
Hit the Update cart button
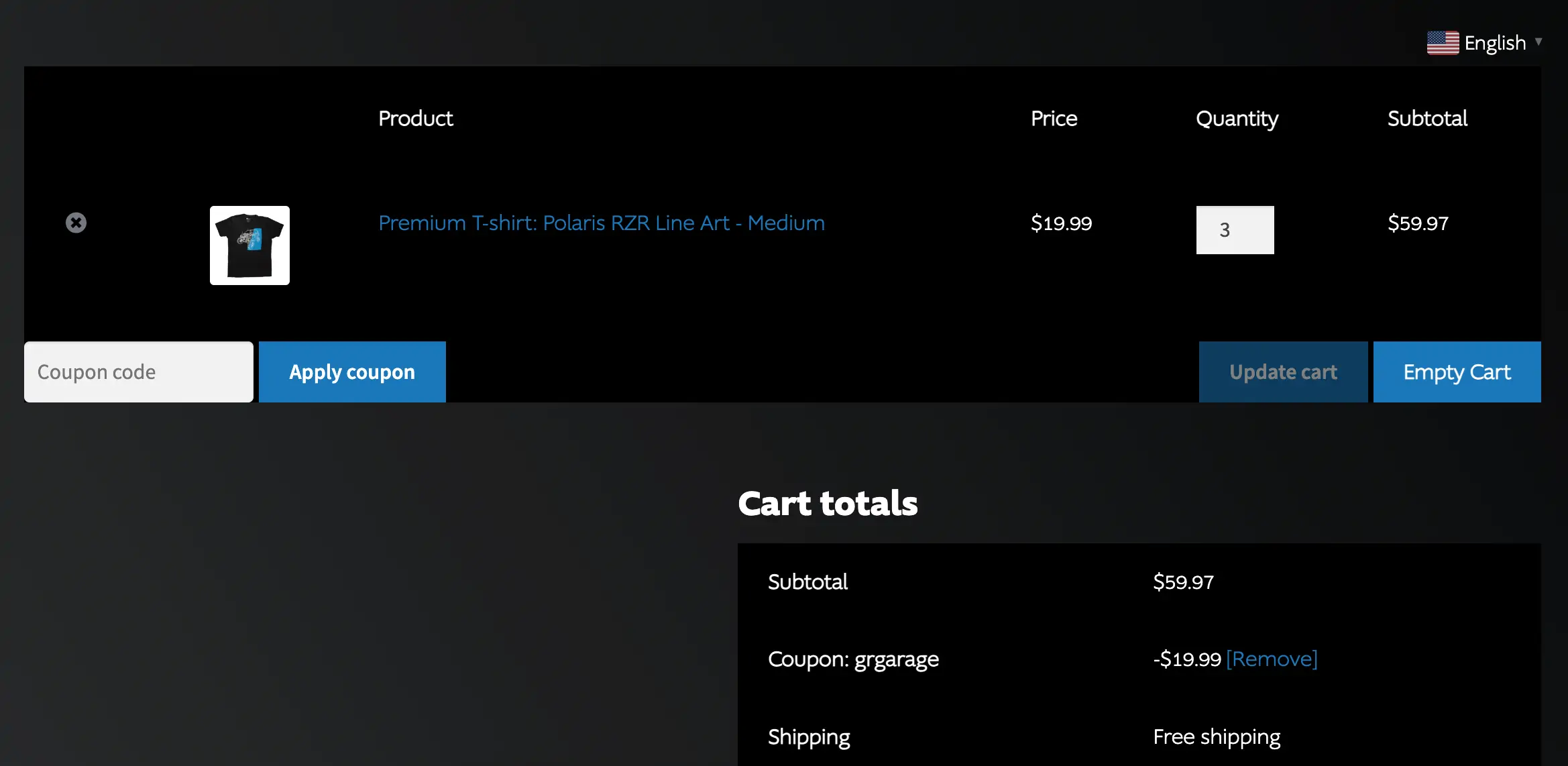pyautogui.click(x=1283, y=372)
